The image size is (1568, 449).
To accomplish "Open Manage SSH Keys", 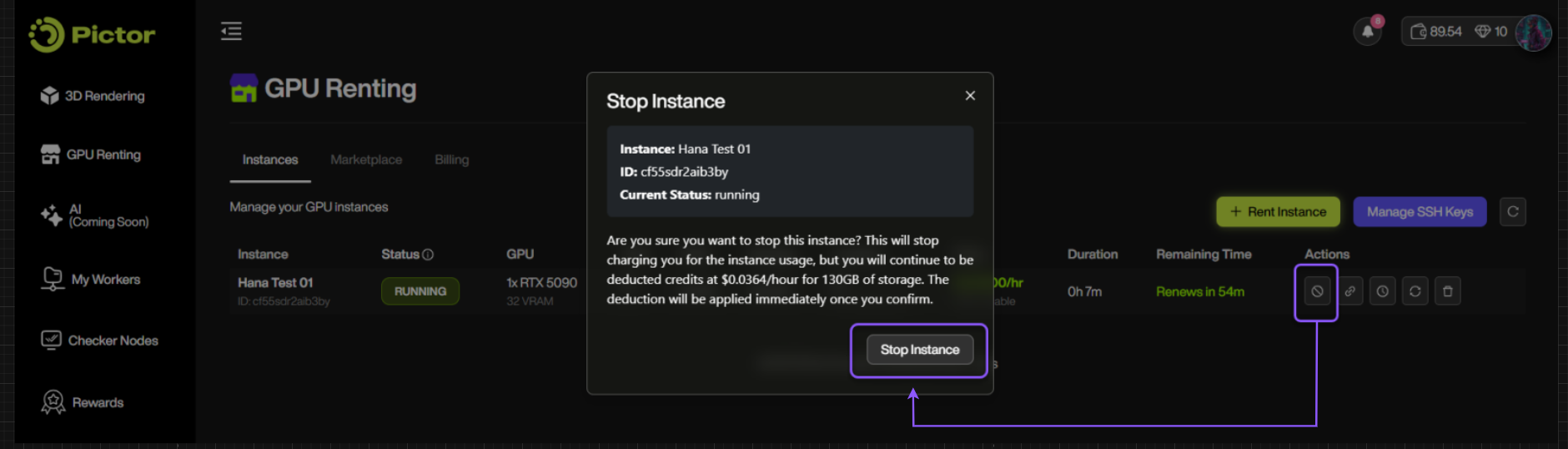I will pyautogui.click(x=1419, y=212).
